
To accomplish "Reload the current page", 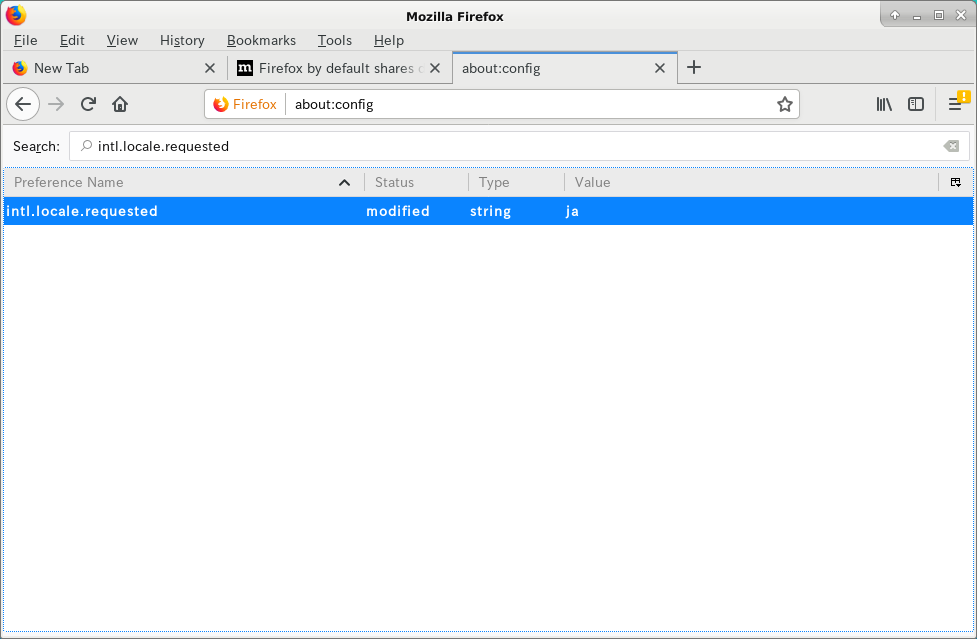I will [x=88, y=104].
